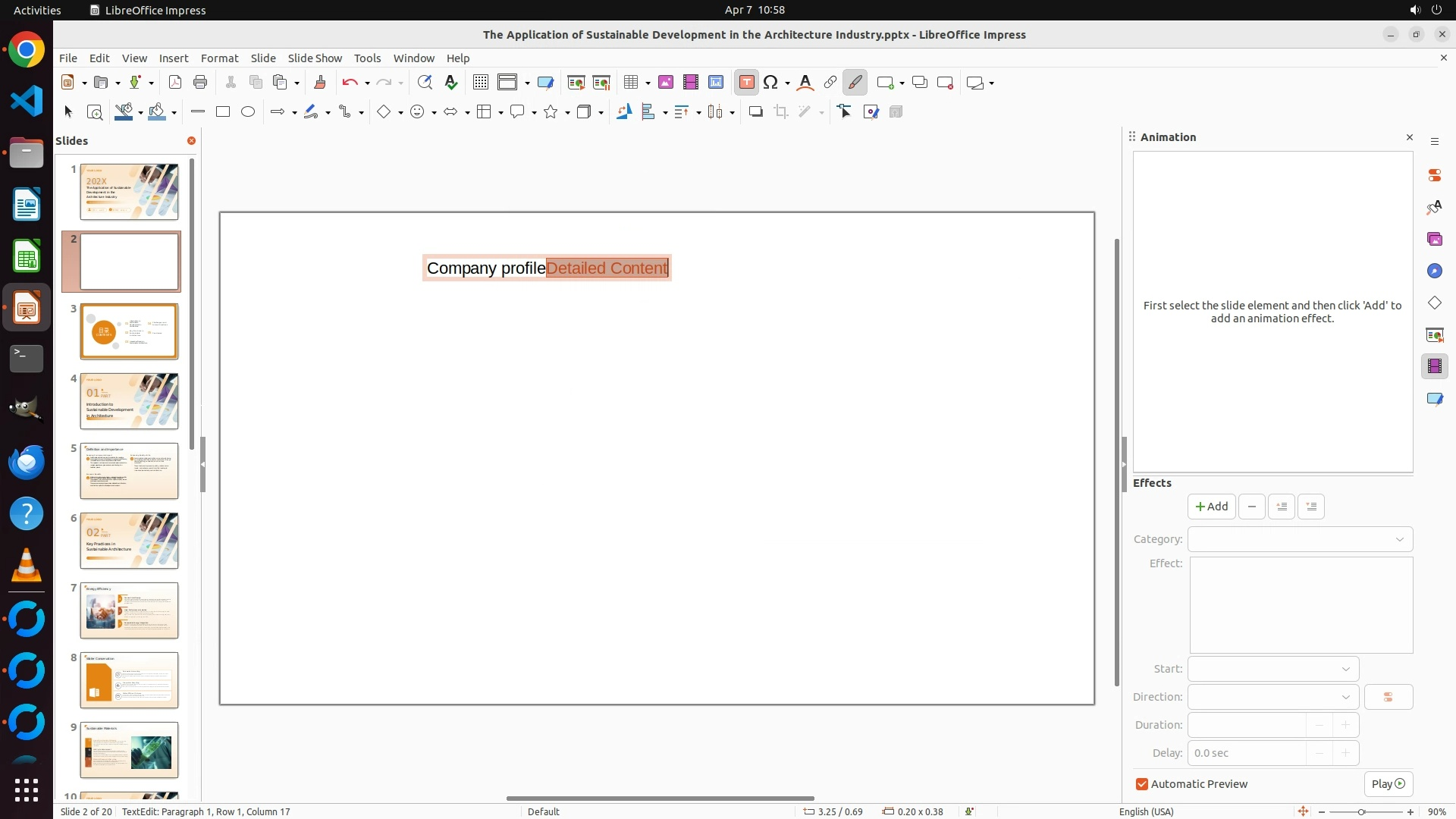Open the Slide Show menu
Image resolution: width=1456 pixels, height=819 pixels.
[x=315, y=58]
